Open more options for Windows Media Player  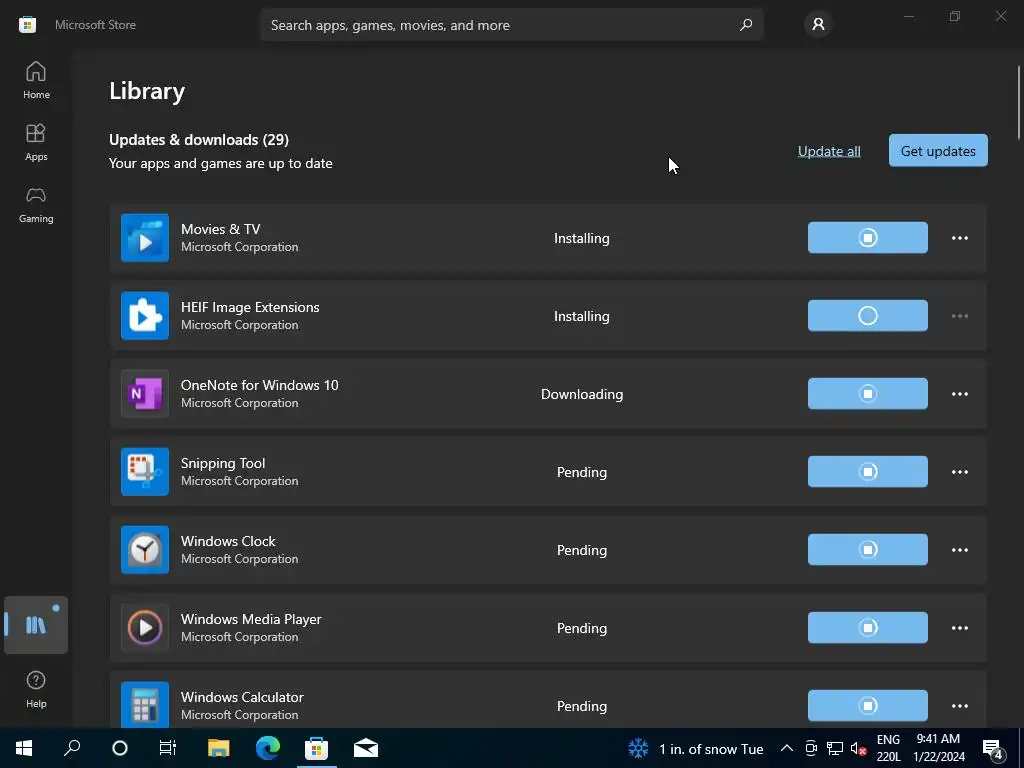[x=959, y=628]
